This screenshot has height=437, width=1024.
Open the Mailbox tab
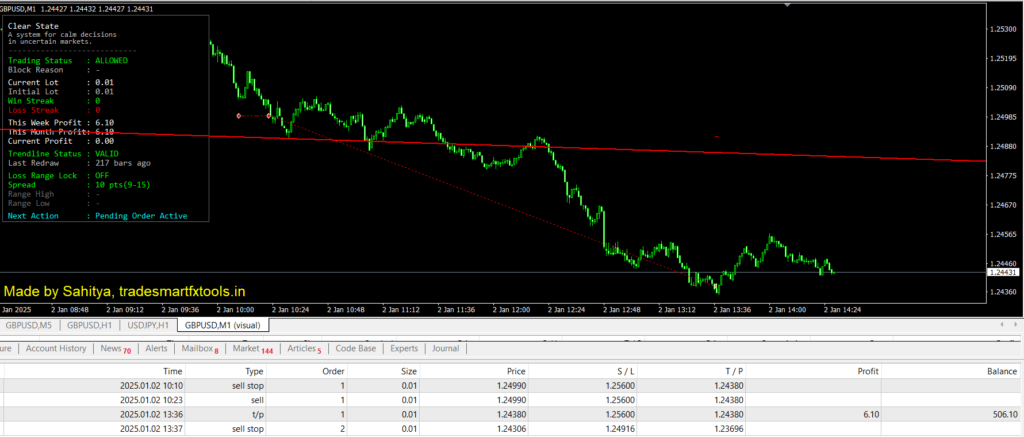tap(199, 349)
